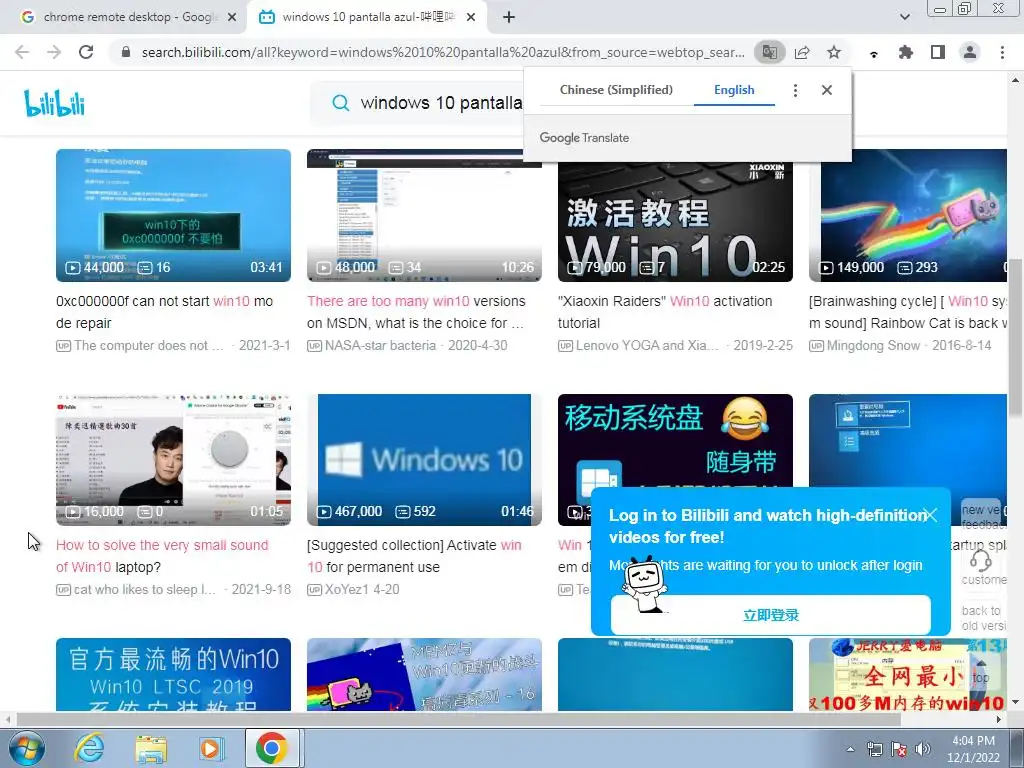The height and width of the screenshot is (768, 1024).
Task: Open uploader cat who likes to sleep
Action: click(x=144, y=590)
